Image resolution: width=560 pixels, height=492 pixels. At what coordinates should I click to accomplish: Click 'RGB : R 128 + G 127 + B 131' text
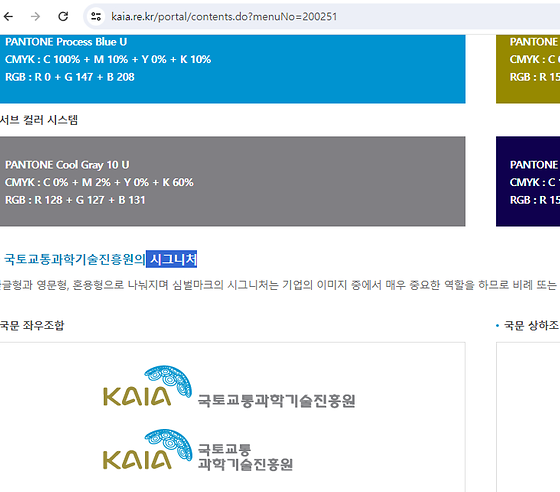75,200
